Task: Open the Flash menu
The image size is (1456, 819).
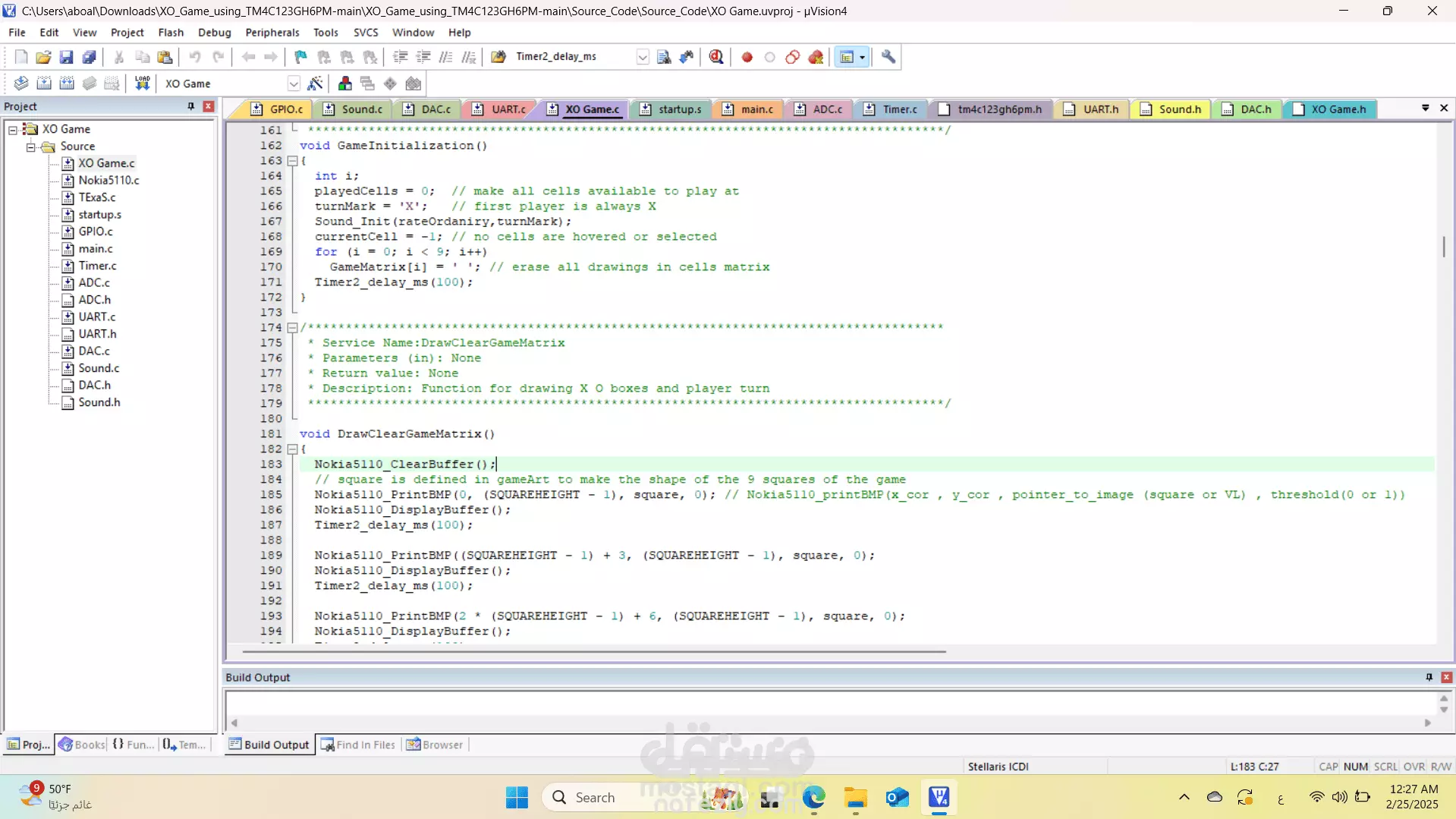Action: click(171, 33)
